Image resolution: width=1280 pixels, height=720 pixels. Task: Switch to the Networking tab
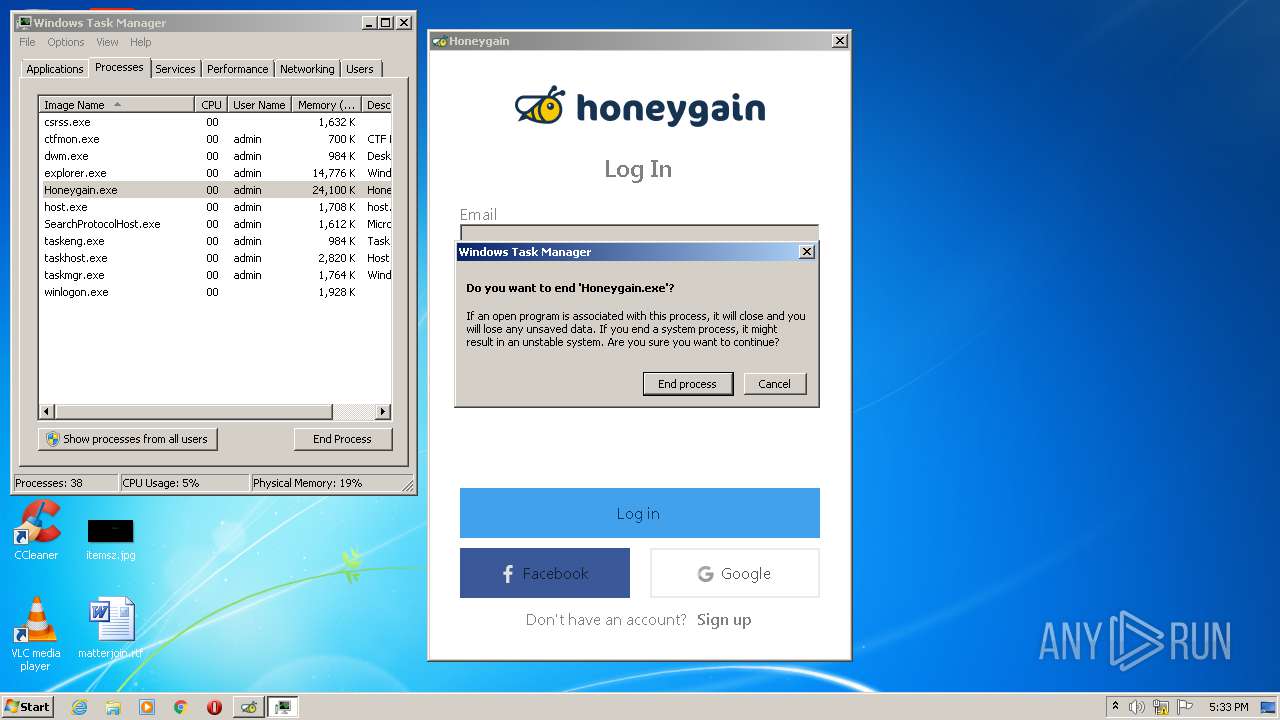click(x=307, y=69)
